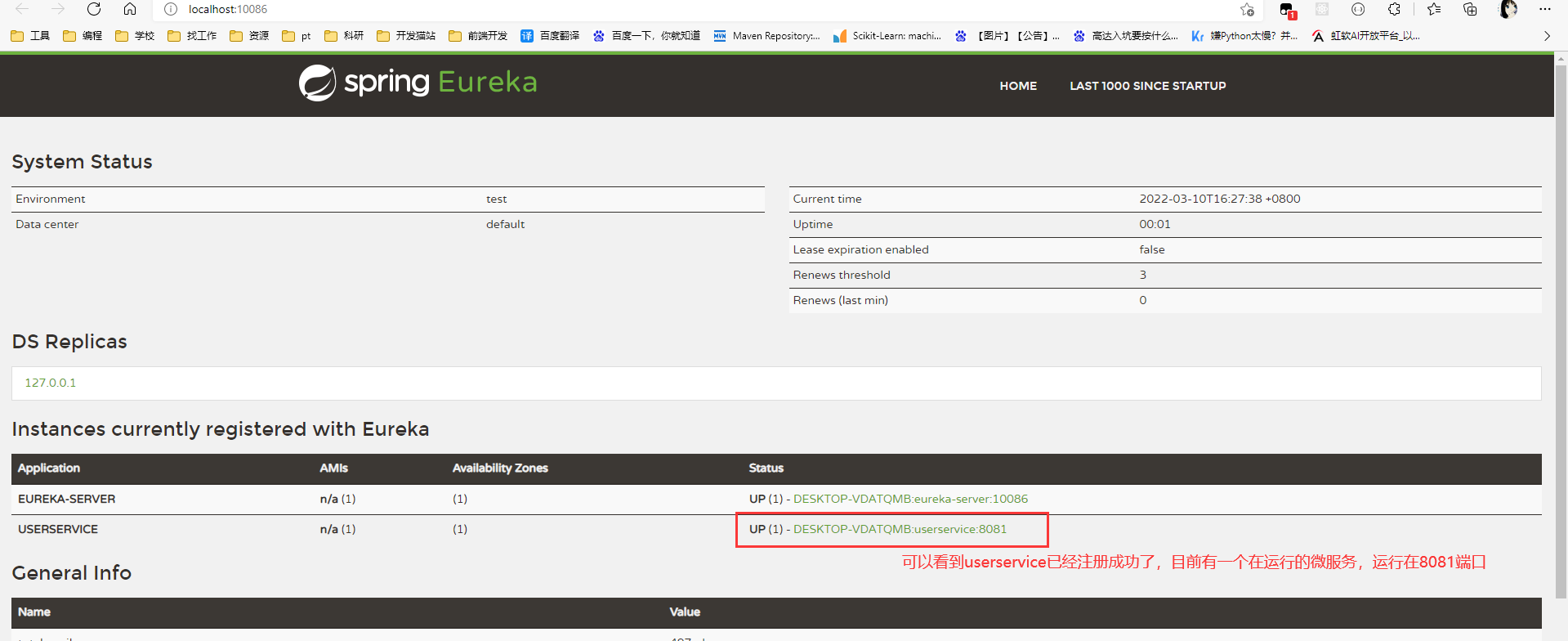Select the Environment value 'test'
The image size is (1568, 641).
496,199
